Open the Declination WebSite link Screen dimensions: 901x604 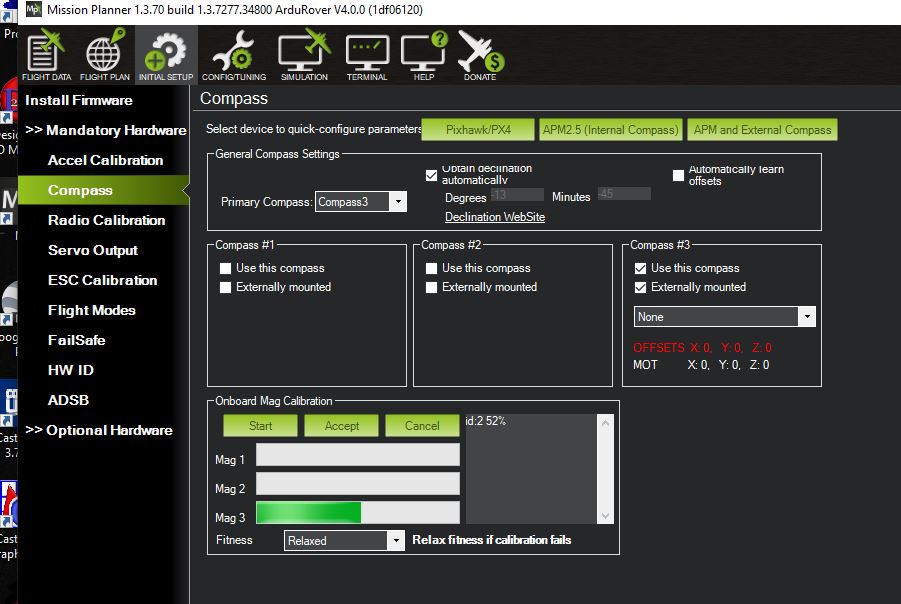(495, 217)
